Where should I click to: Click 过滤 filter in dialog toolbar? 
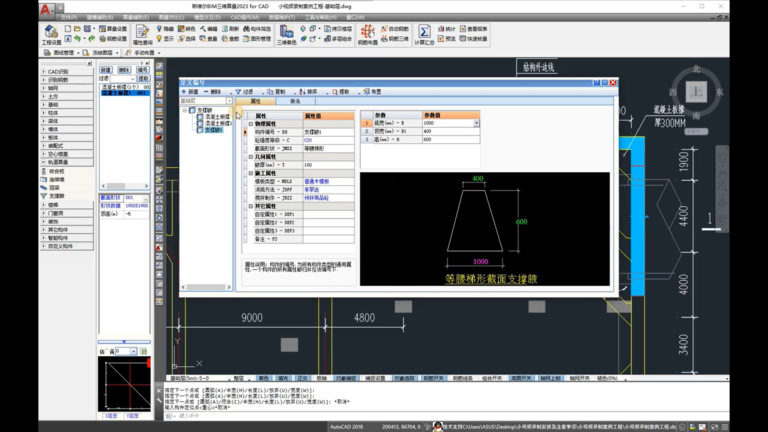(244, 92)
